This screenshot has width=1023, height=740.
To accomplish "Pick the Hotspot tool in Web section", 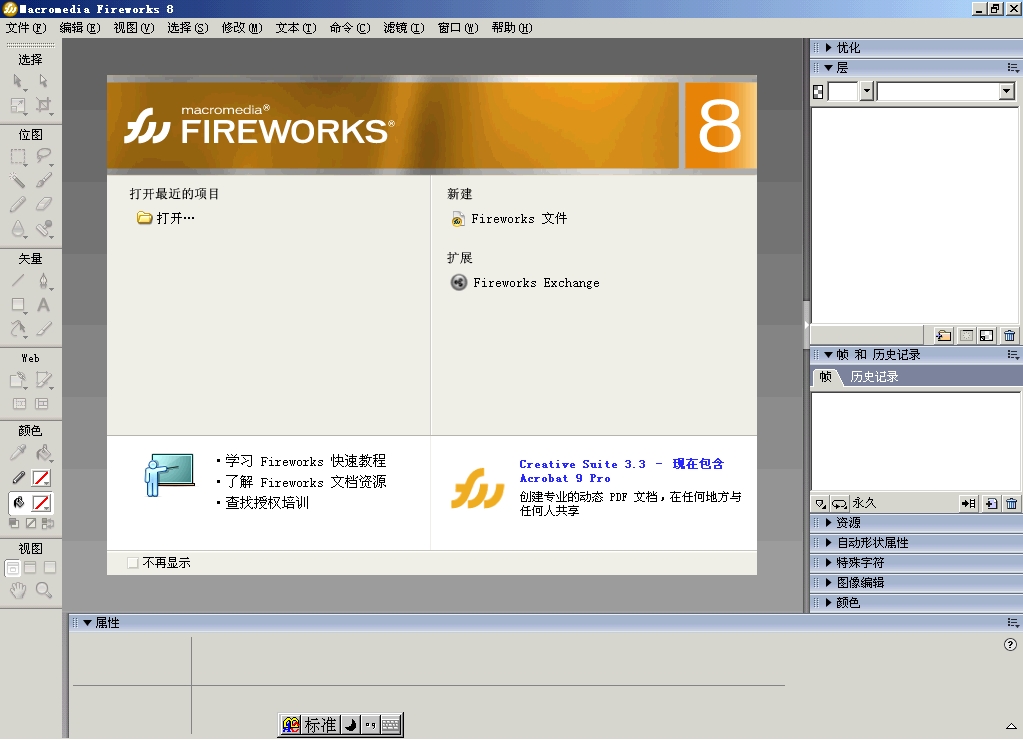I will (18, 380).
